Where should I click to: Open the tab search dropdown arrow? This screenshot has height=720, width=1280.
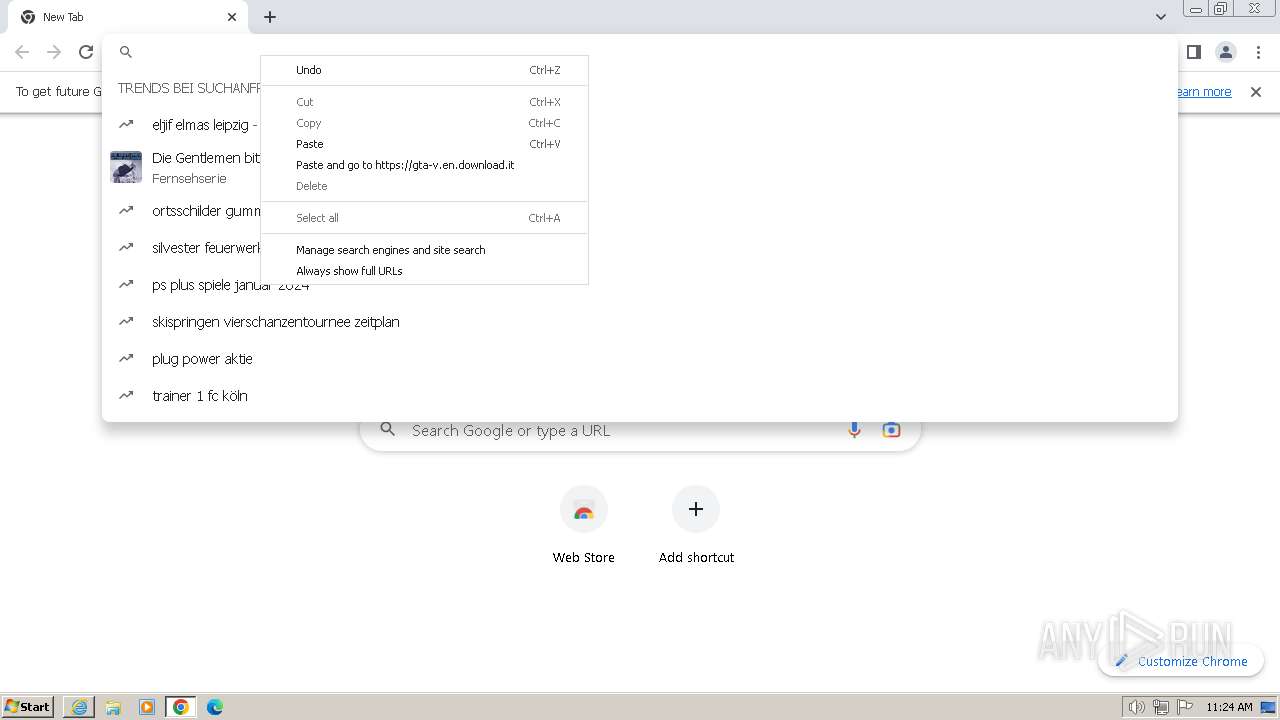[1160, 17]
